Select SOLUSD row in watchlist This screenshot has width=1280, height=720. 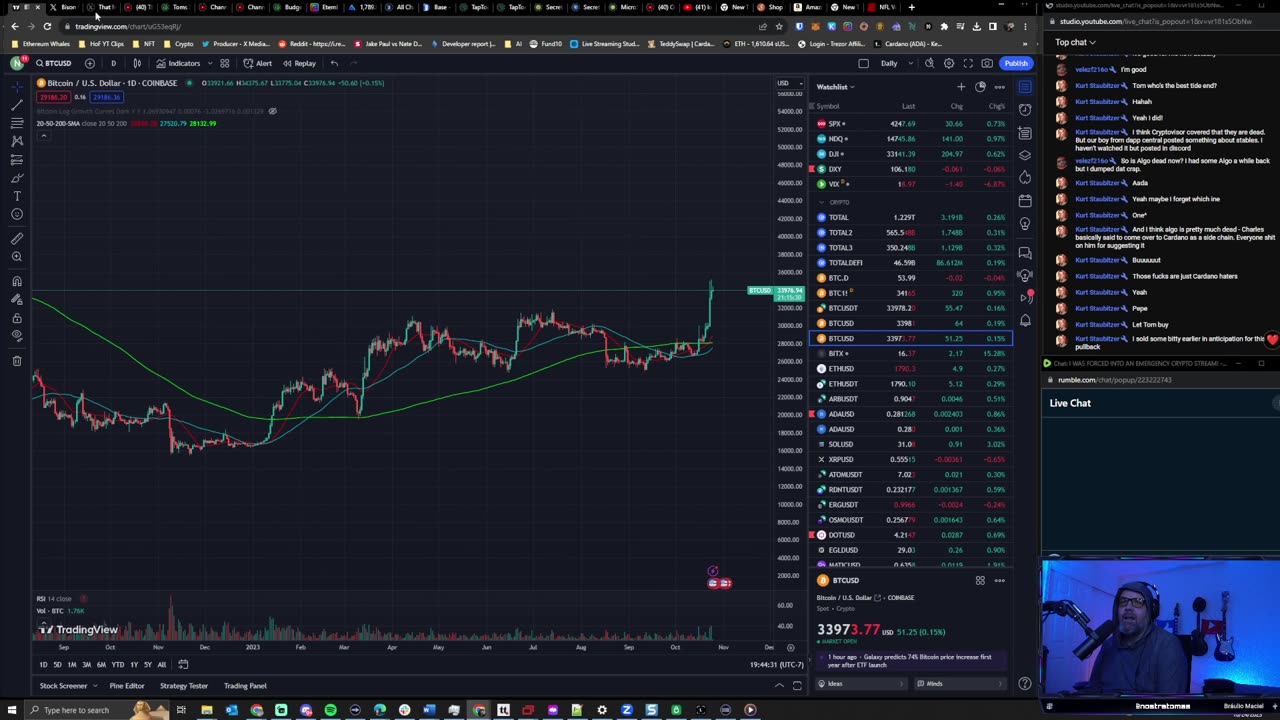pos(911,444)
